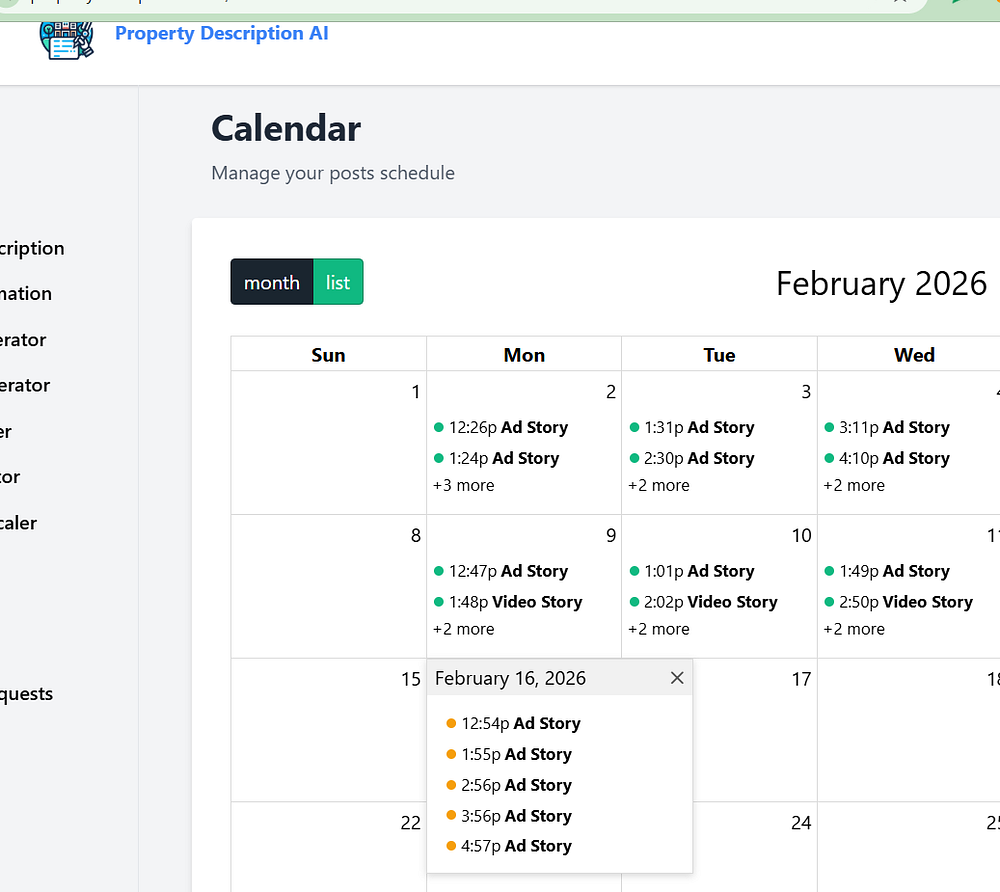Image resolution: width=1000 pixels, height=892 pixels.
Task: Open the Property Description AI home link
Action: pos(221,33)
